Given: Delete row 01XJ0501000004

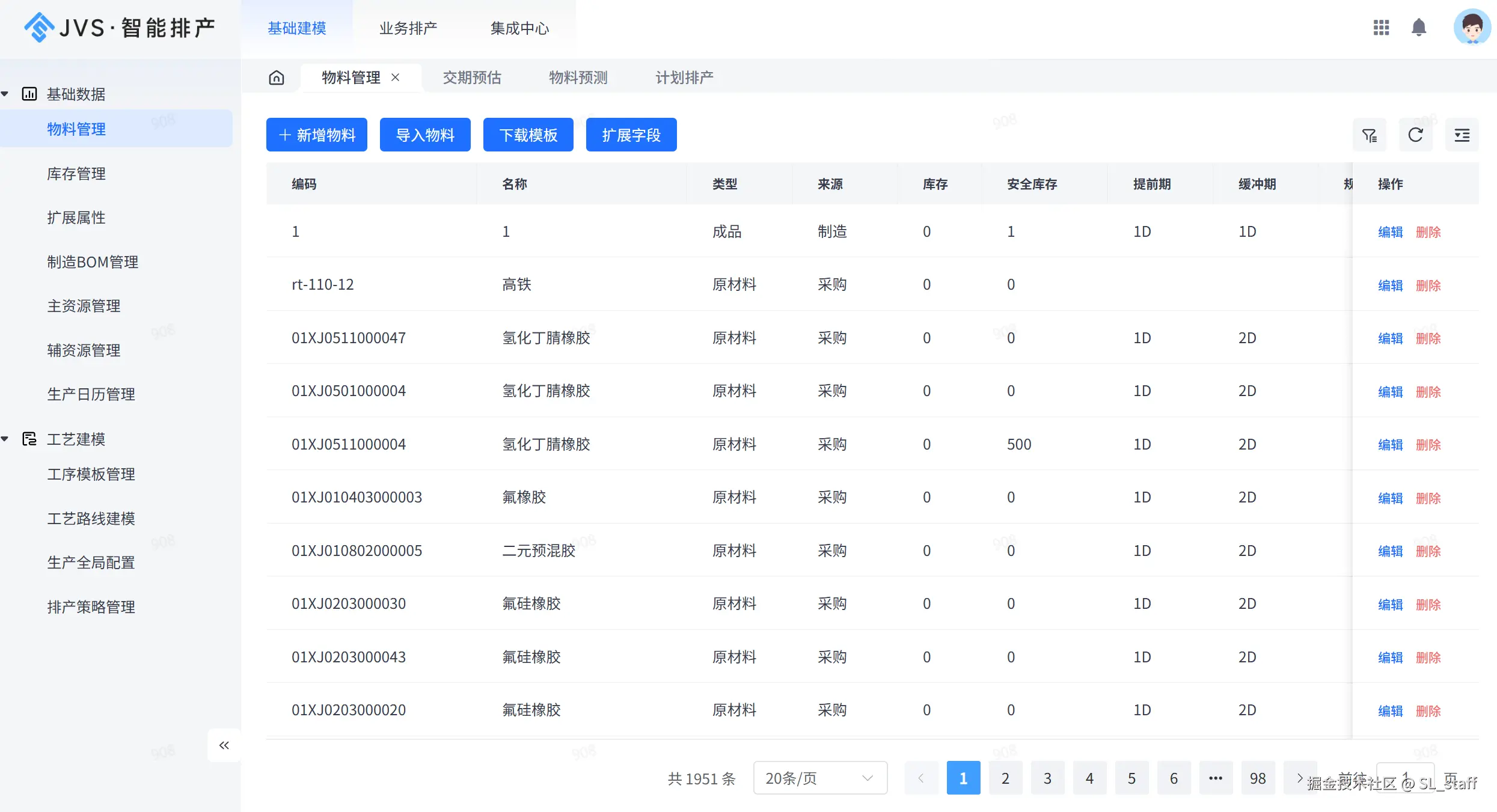Looking at the screenshot, I should pos(1428,392).
